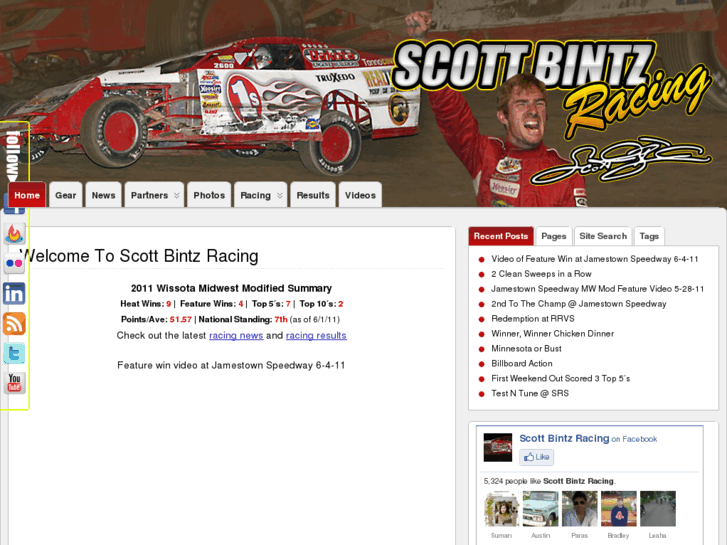Go to the Videos menu item
This screenshot has width=727, height=545.
(360, 195)
